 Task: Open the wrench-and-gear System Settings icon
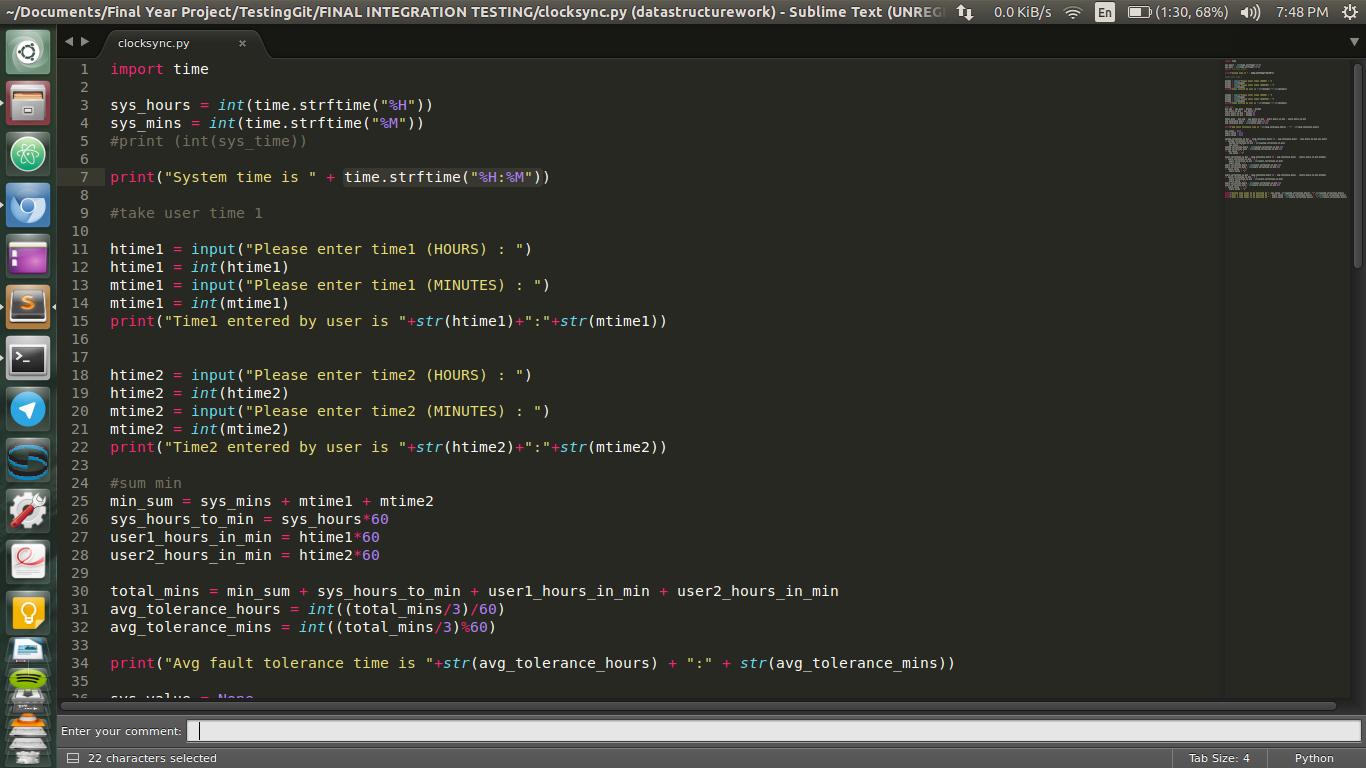point(28,510)
